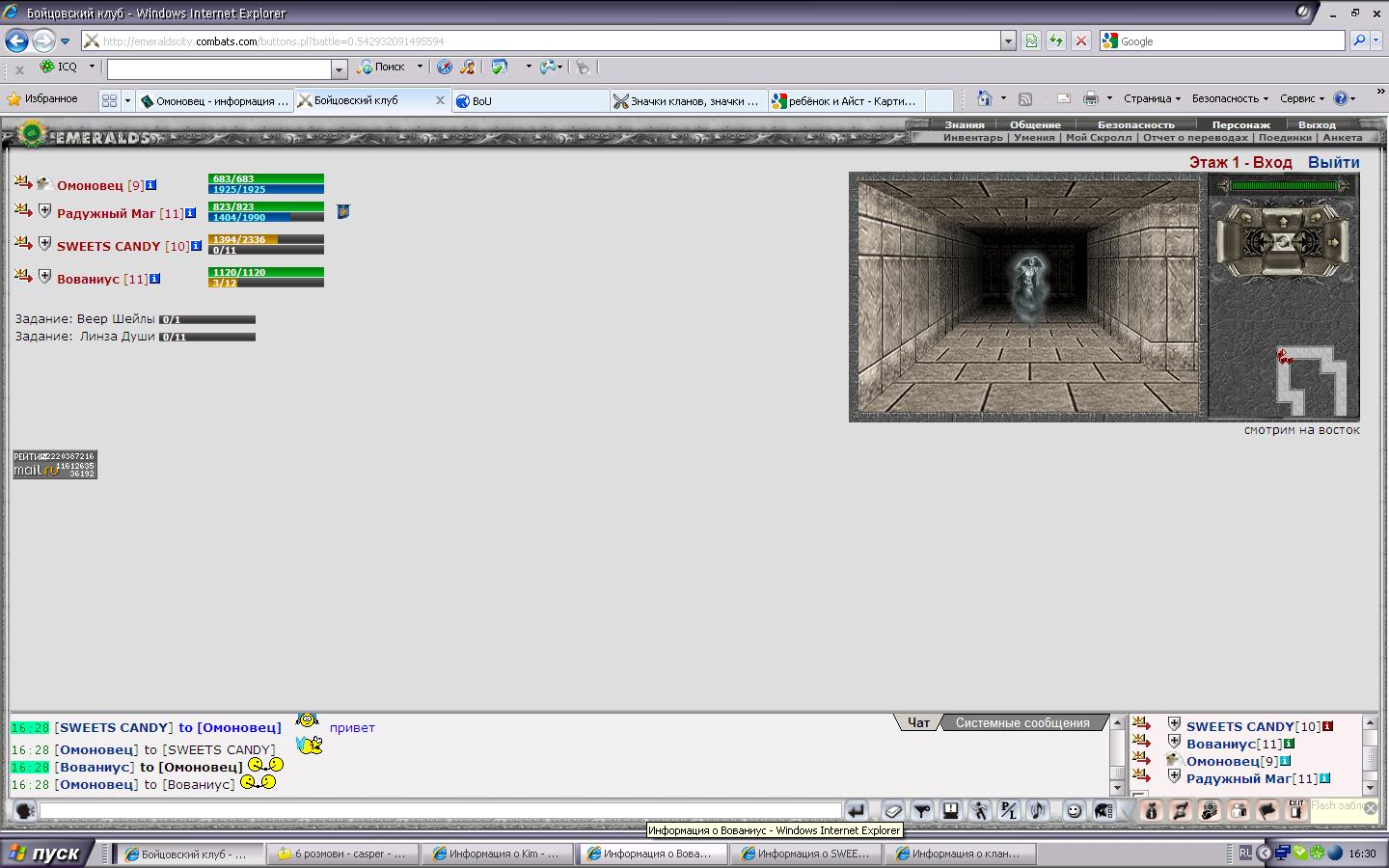This screenshot has height=868, width=1389.
Task: Click the browser refresh button
Action: pos(1056,41)
